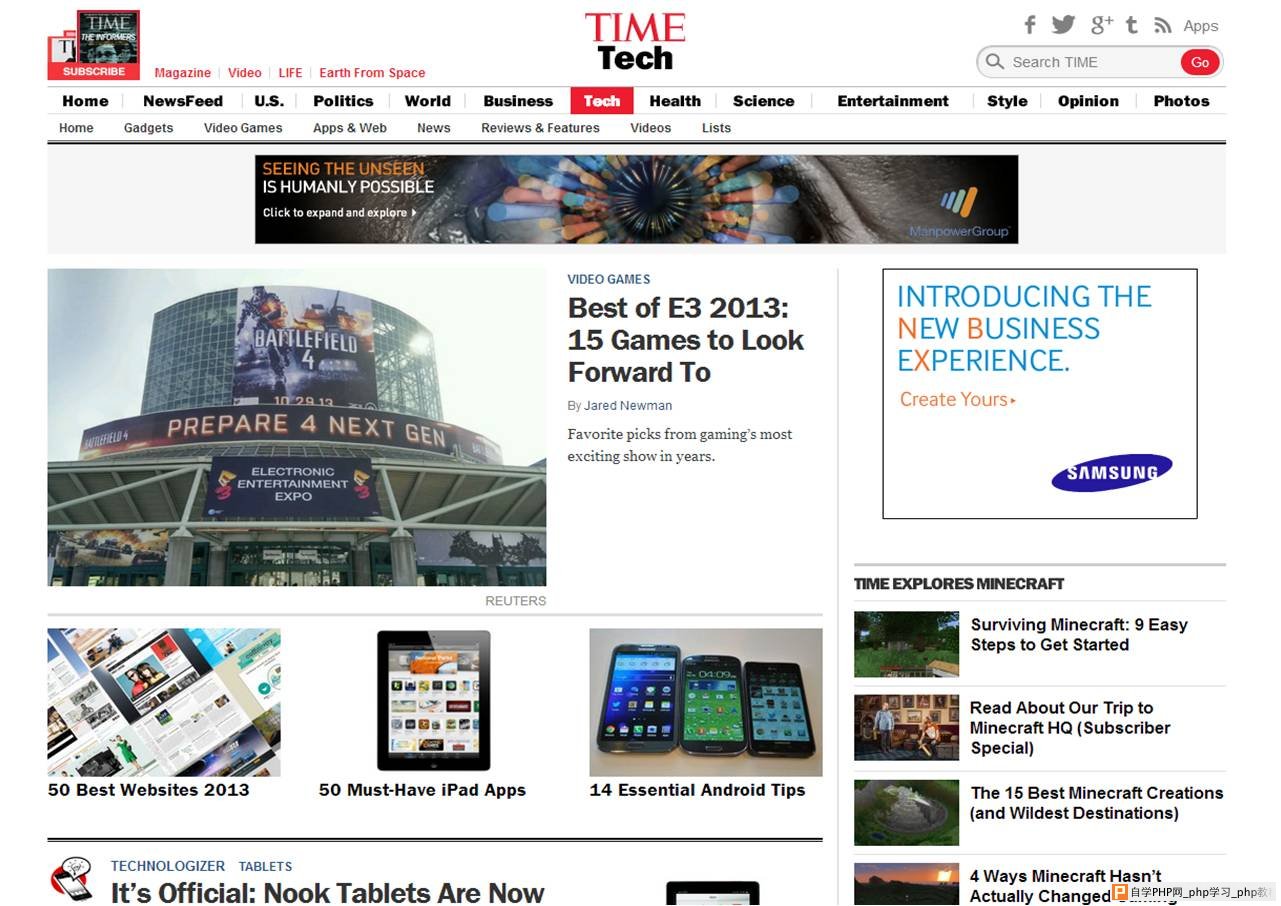The width and height of the screenshot is (1281, 906).
Task: Click the red Go search button
Action: click(x=1200, y=62)
